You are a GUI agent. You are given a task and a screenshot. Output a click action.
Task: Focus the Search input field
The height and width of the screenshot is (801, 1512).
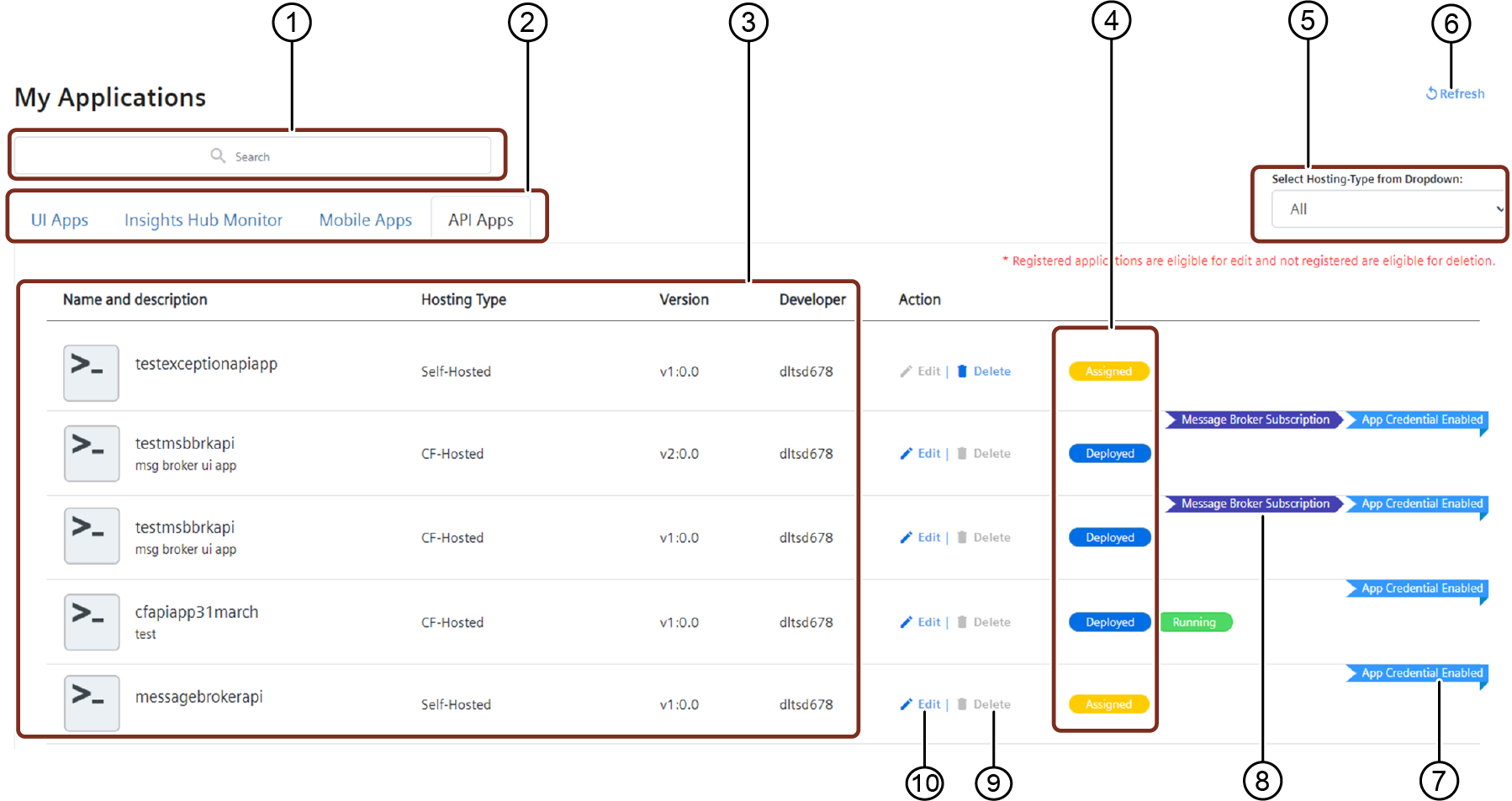252,155
